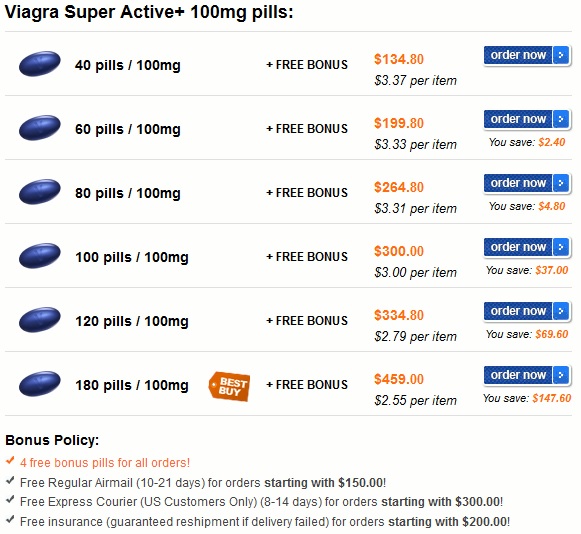This screenshot has width=581, height=534.
Task: Click the $459.00 price text
Action: pyautogui.click(x=399, y=379)
